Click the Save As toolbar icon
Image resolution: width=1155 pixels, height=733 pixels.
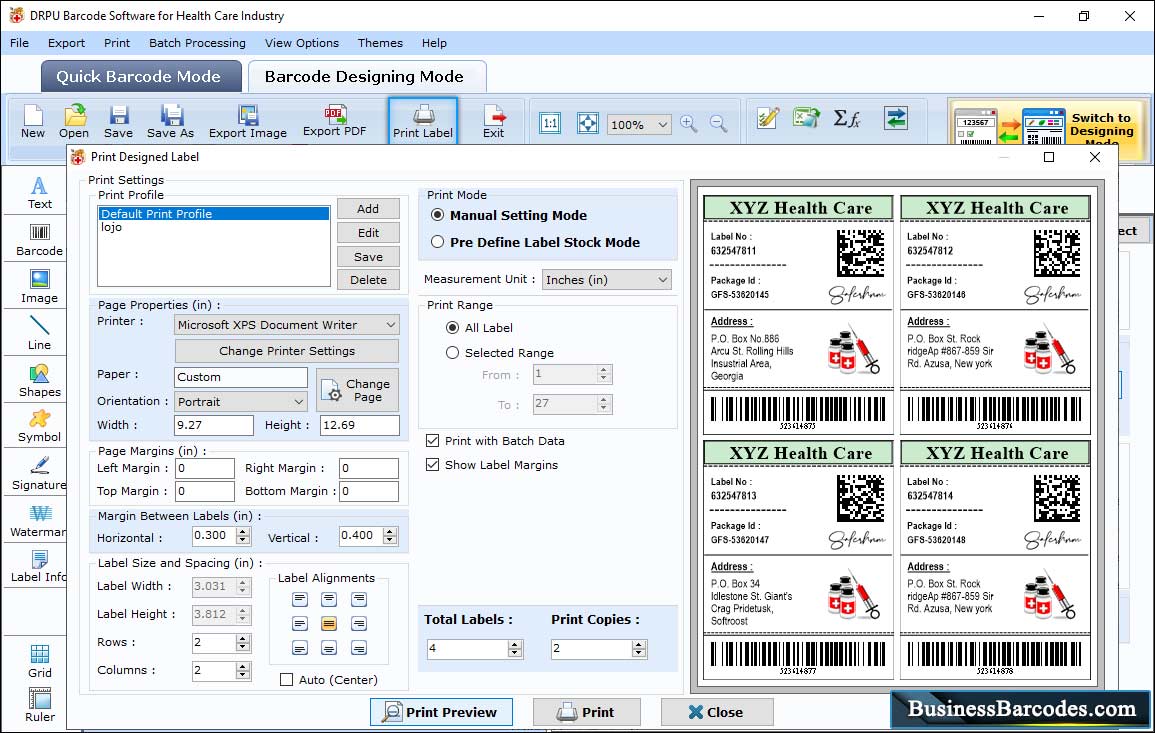(x=171, y=122)
